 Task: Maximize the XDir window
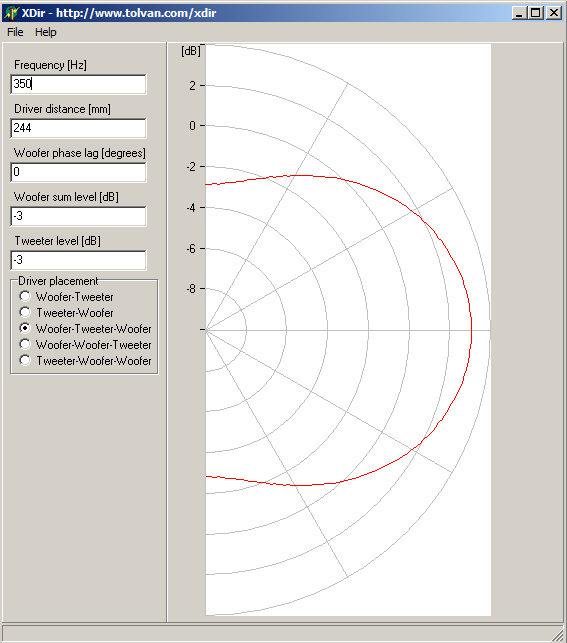(x=536, y=13)
